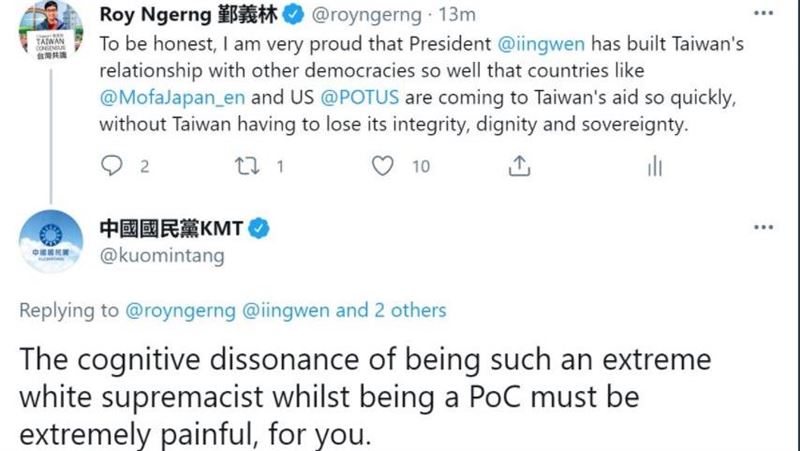
Task: View tweet analytics bar chart icon
Action: (655, 166)
